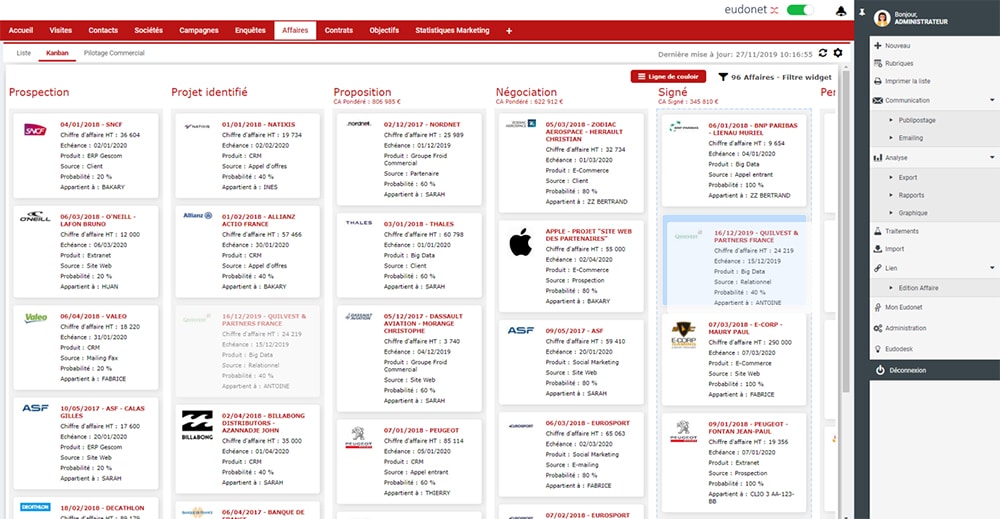Open the 09/05/2017 - ASF deal
The height and width of the screenshot is (519, 1000).
574,332
